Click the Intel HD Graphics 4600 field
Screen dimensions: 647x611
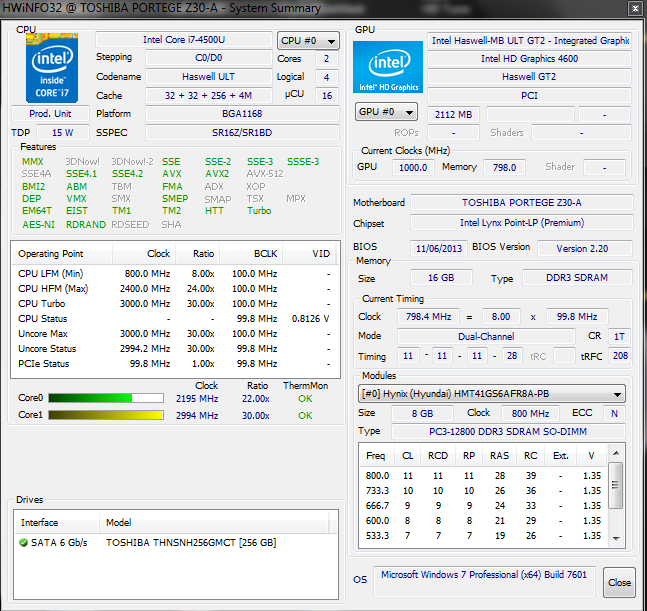pos(529,59)
